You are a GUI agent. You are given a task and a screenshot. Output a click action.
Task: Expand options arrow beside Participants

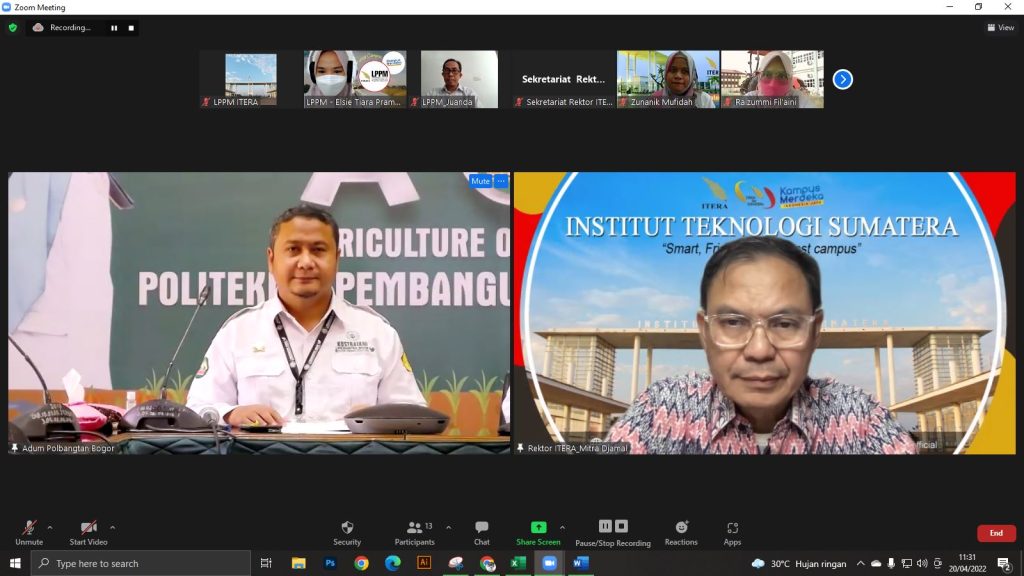pyautogui.click(x=448, y=527)
